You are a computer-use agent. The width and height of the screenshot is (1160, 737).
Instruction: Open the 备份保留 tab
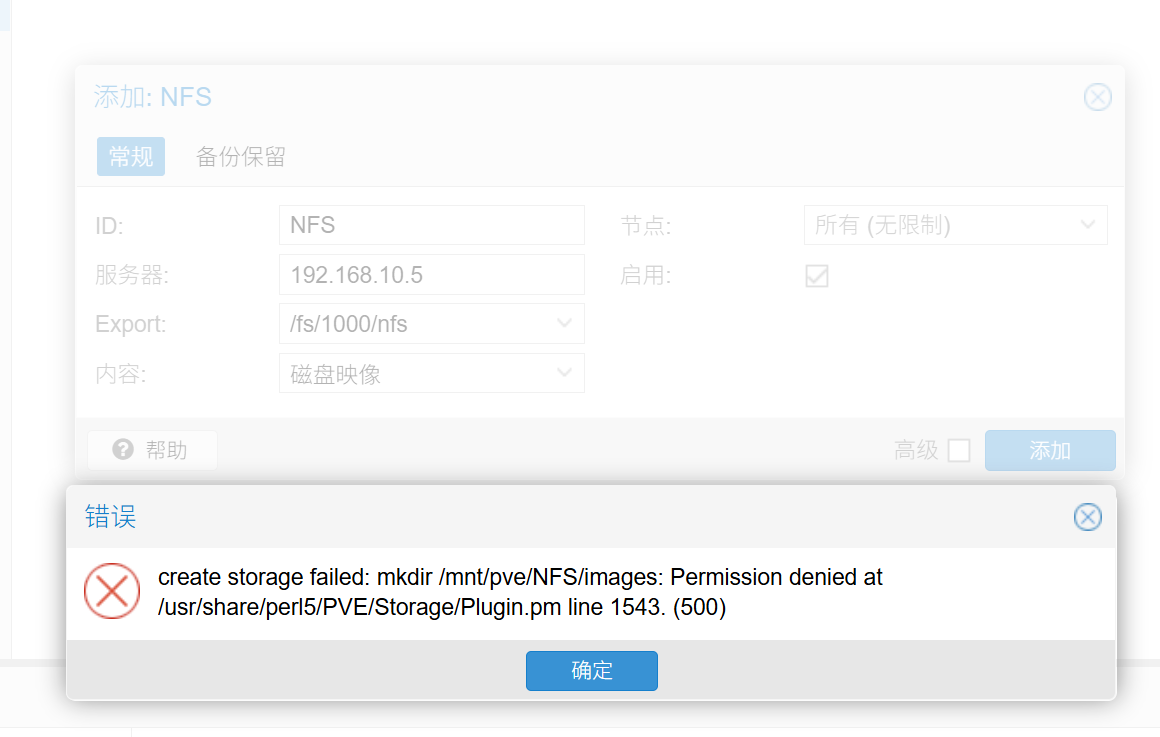tap(241, 157)
